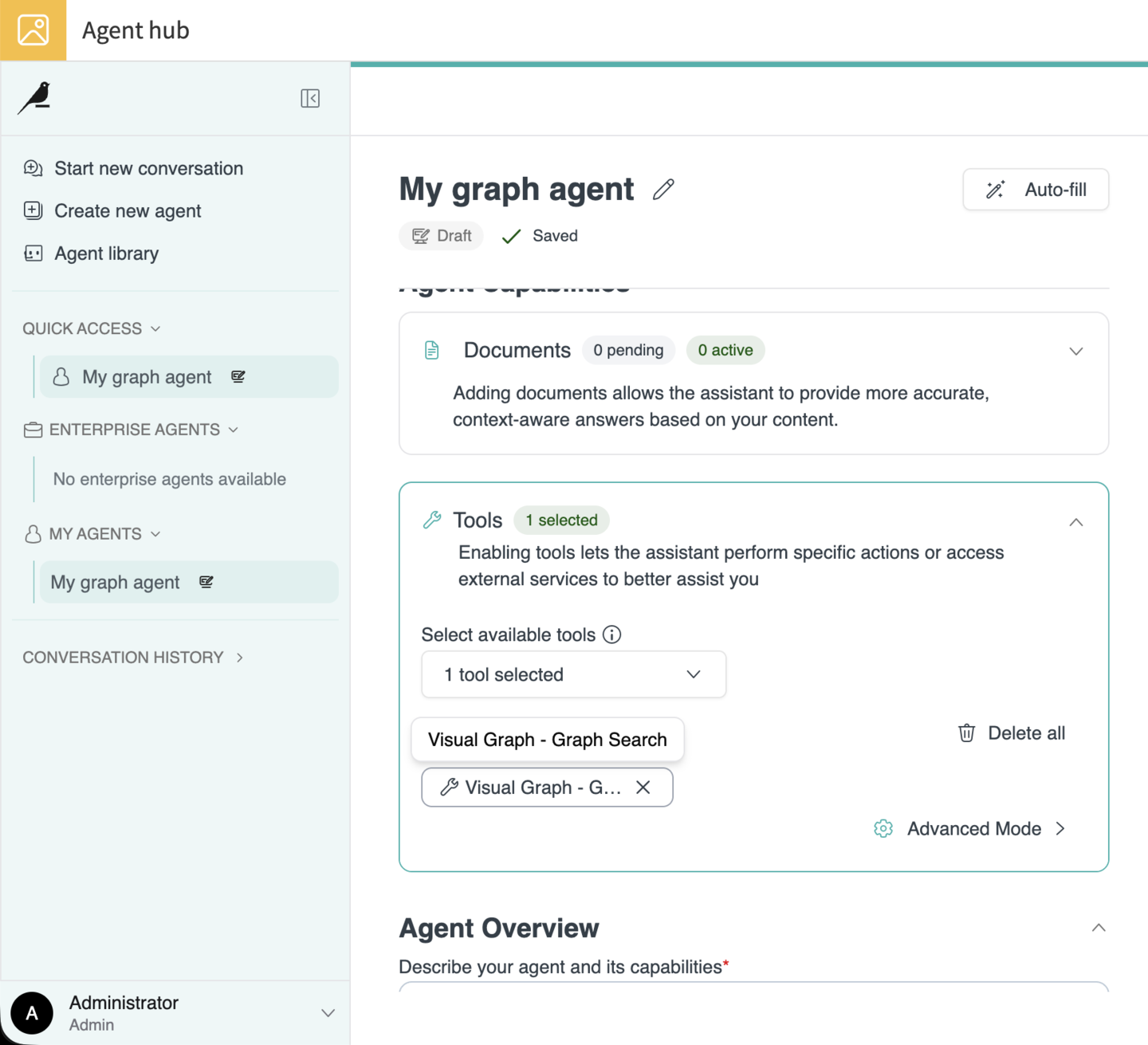Remove the Visual Graph tool chip

tap(643, 788)
